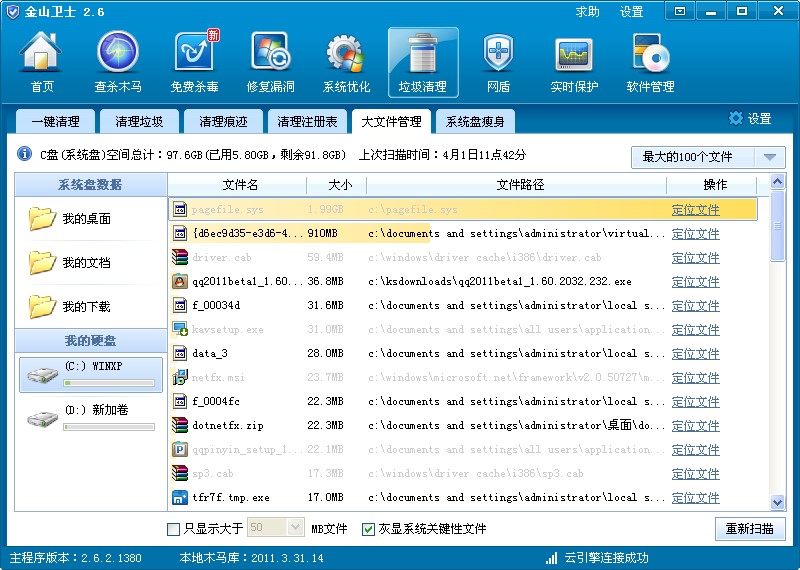Viewport: 800px width, 570px height.
Task: Click the dotnetfx.zip archive icon
Action: [180, 425]
